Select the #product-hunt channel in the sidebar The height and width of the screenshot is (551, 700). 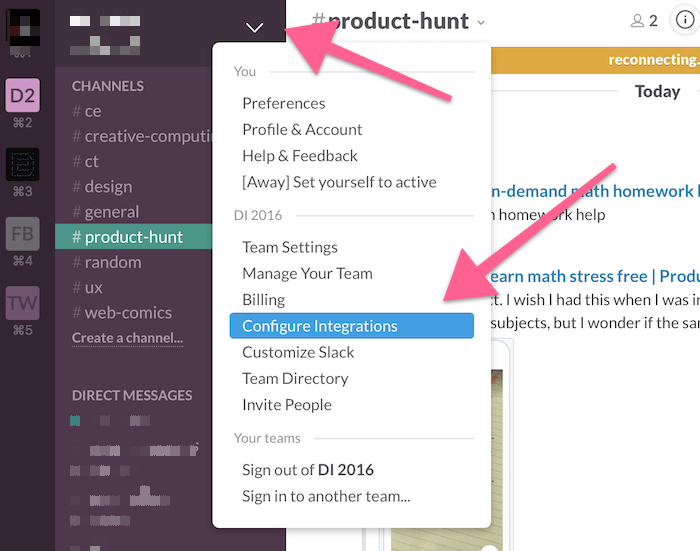(133, 237)
